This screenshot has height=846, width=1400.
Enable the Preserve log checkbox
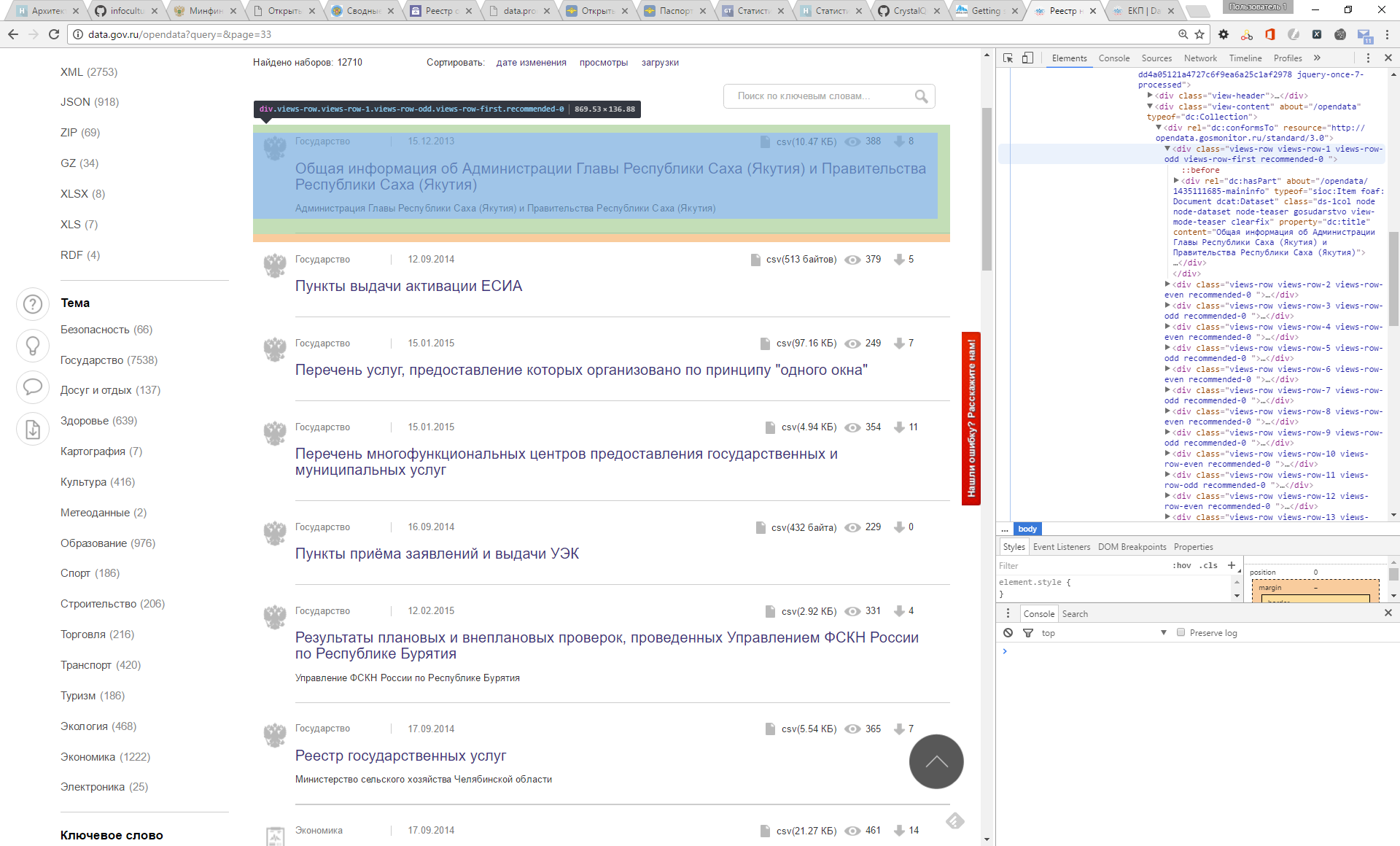[1181, 632]
